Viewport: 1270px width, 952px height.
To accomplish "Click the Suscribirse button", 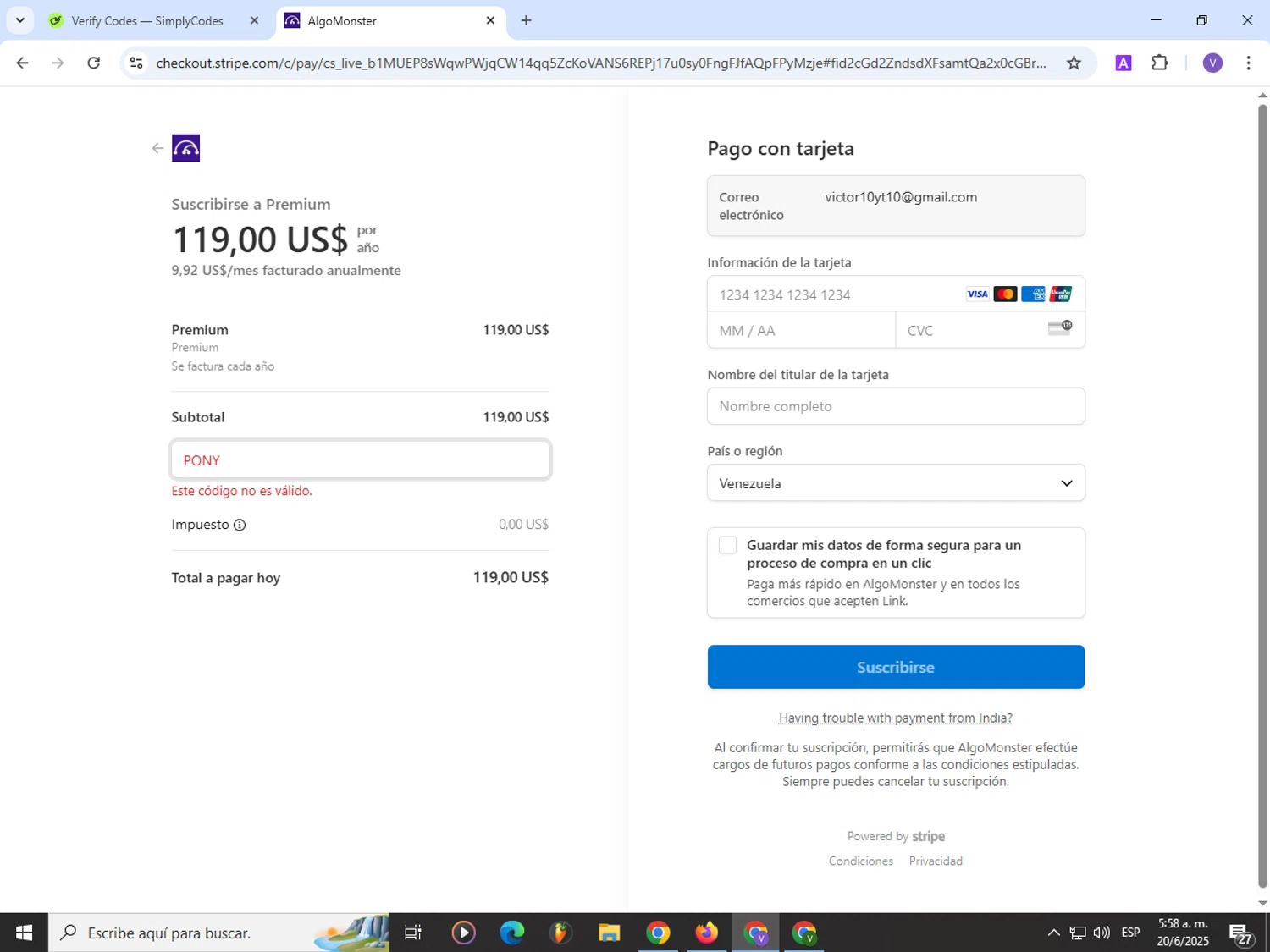I will coord(896,667).
